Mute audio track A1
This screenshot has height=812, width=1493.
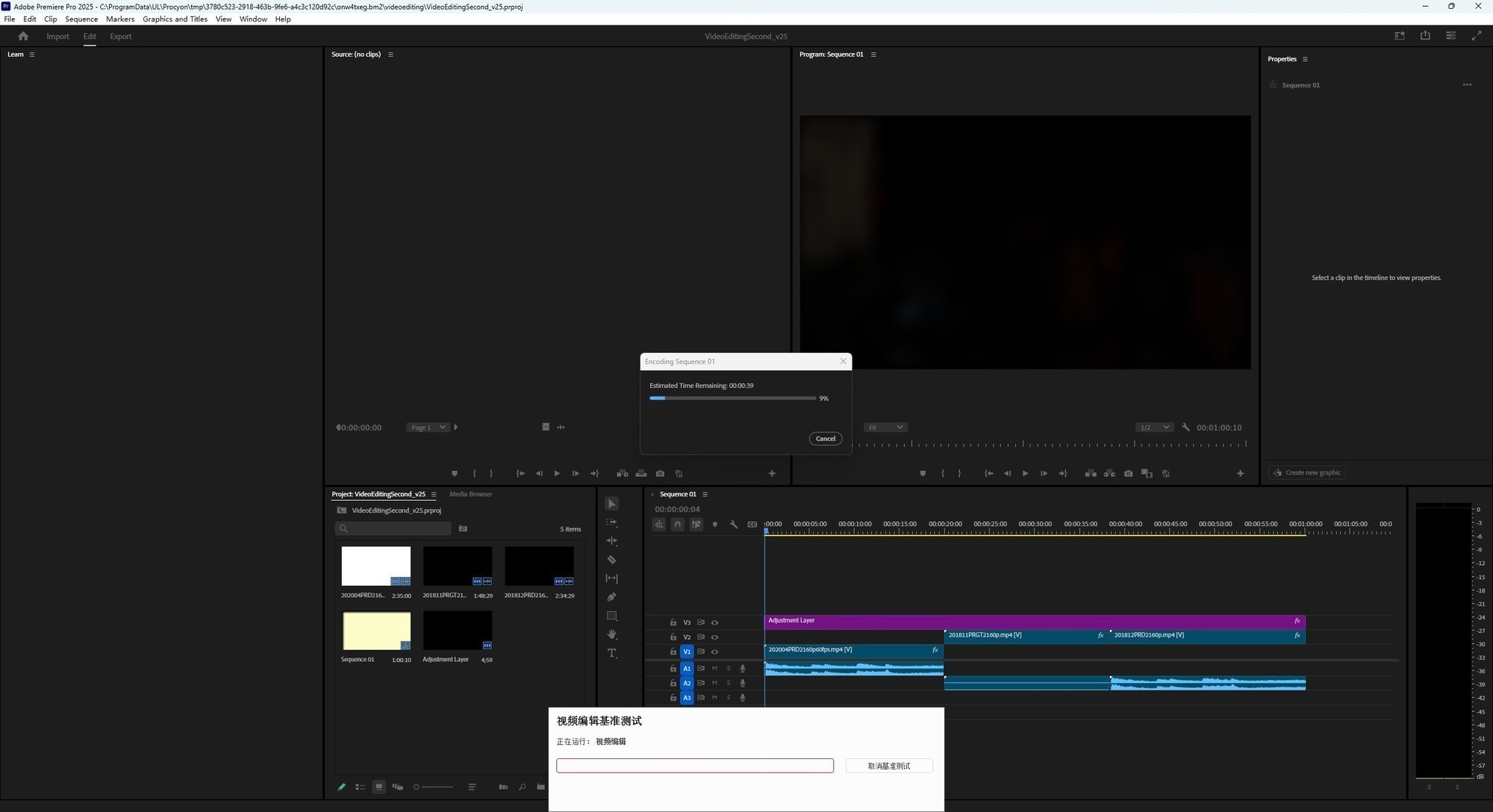[714, 669]
